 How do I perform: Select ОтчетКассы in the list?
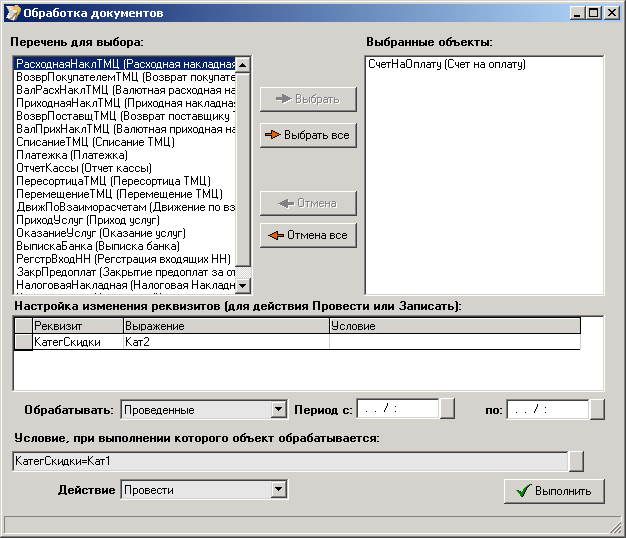125,168
